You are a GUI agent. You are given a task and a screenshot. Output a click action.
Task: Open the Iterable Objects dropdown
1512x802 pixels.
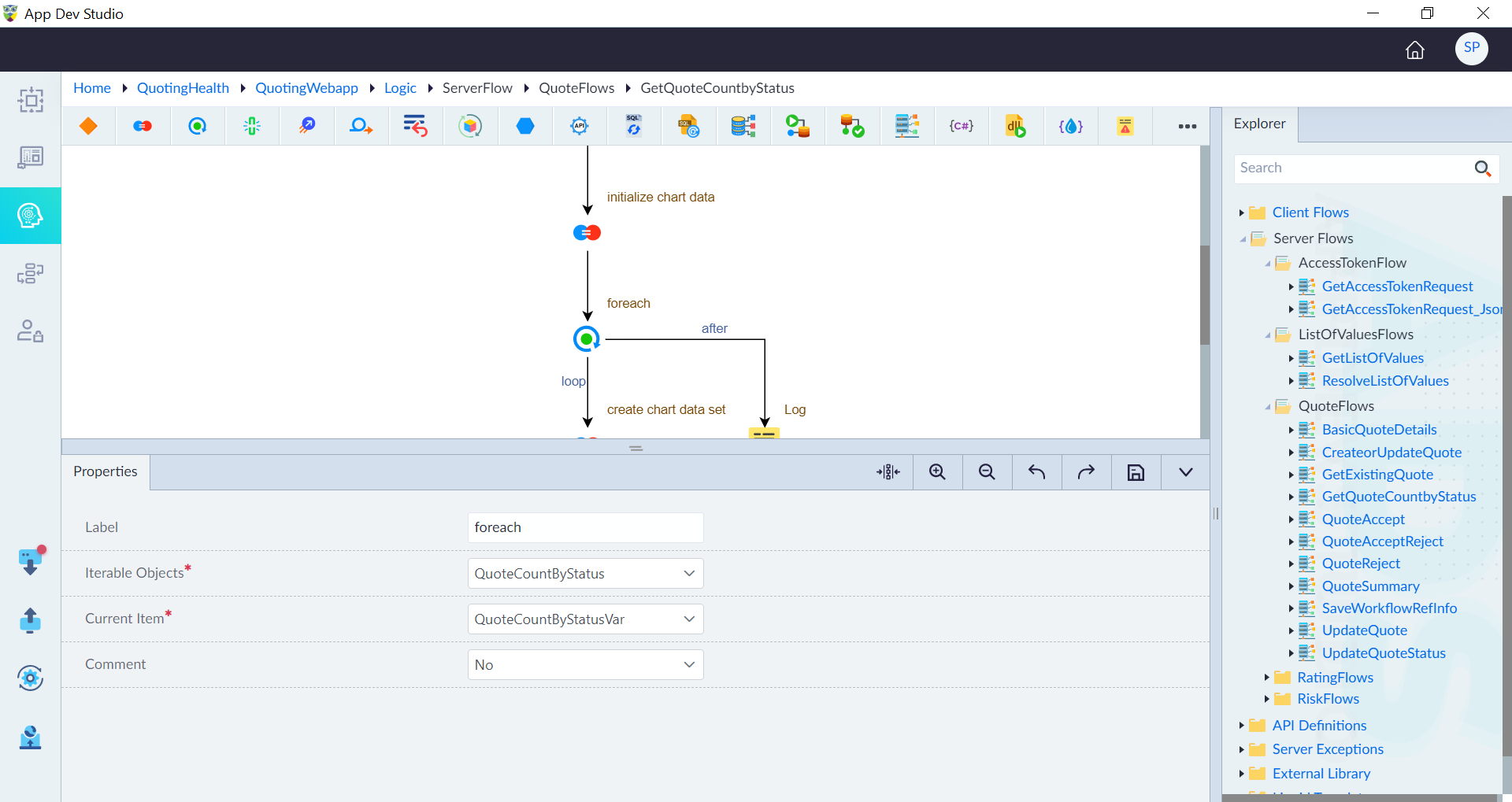(585, 574)
